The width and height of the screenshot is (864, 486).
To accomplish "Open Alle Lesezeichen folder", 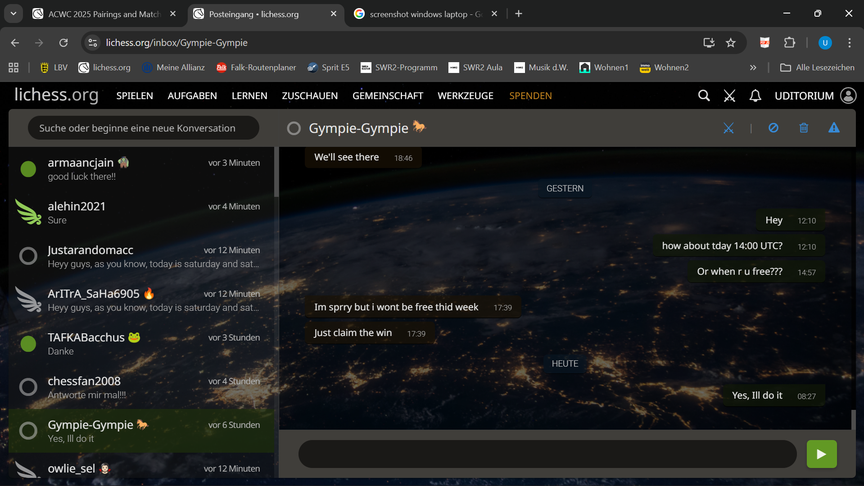I will click(817, 67).
